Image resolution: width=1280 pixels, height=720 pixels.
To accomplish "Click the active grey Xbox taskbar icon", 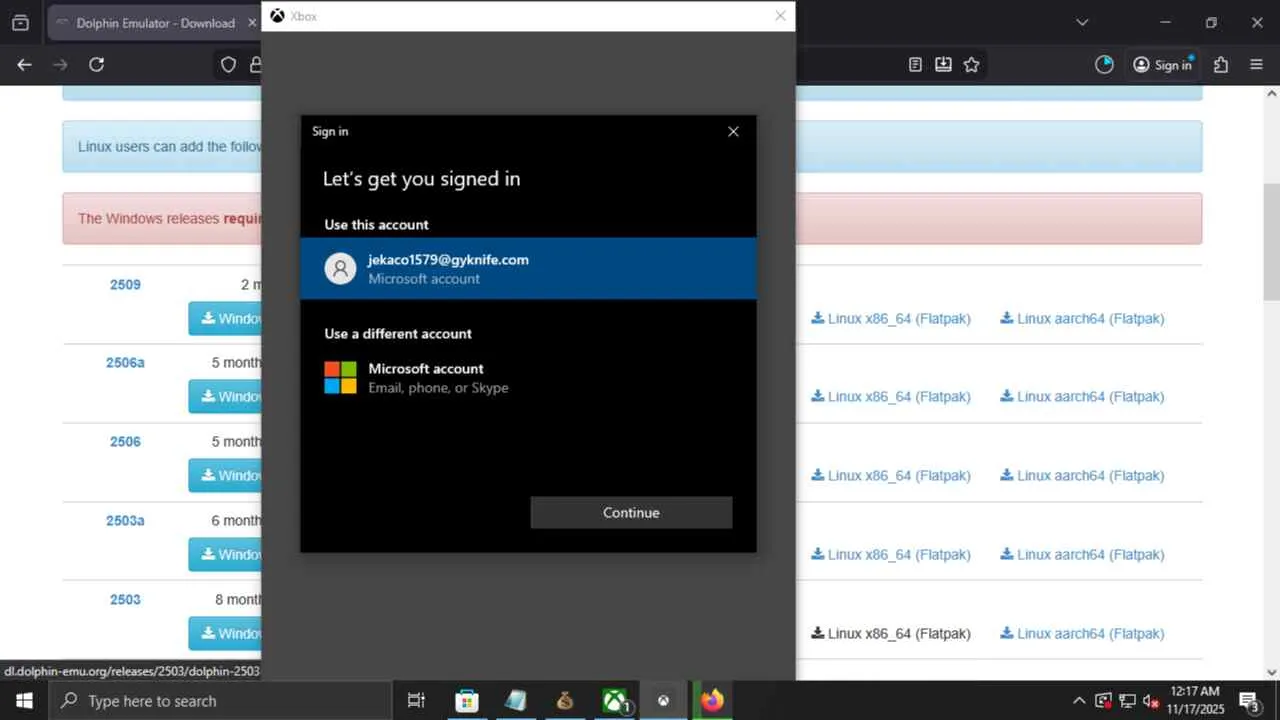I will tap(663, 700).
